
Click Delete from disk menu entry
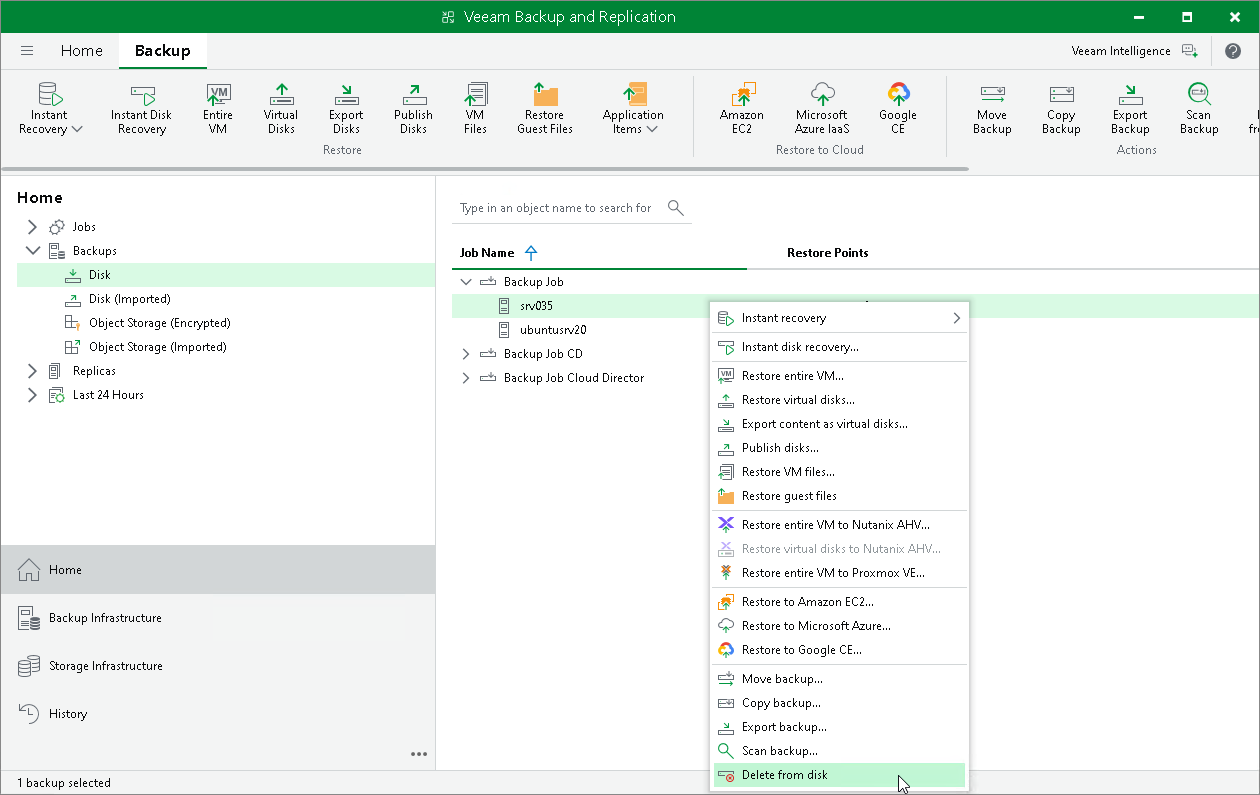(839, 775)
